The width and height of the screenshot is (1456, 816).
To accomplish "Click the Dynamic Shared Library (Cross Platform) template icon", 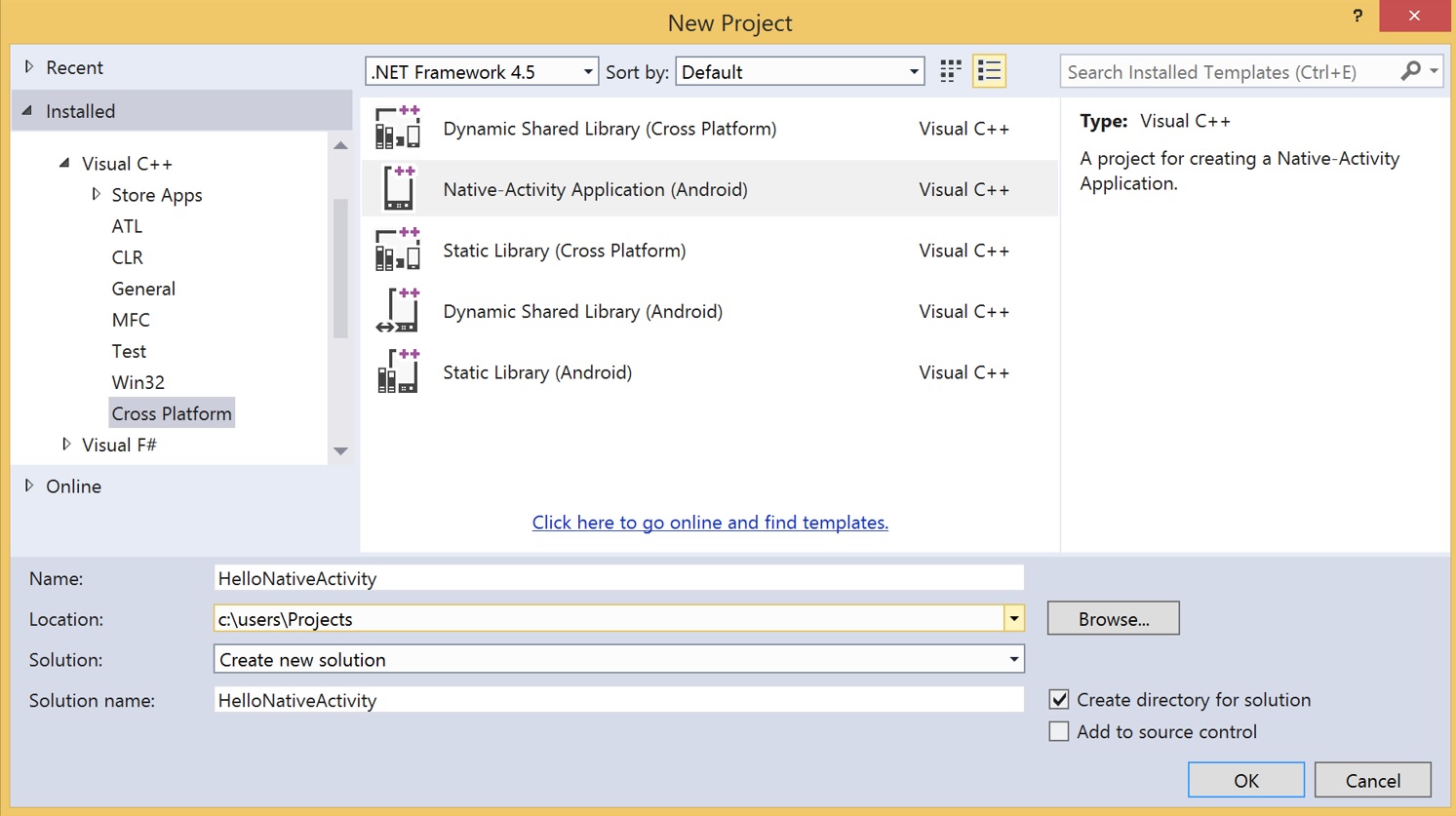I will (398, 129).
